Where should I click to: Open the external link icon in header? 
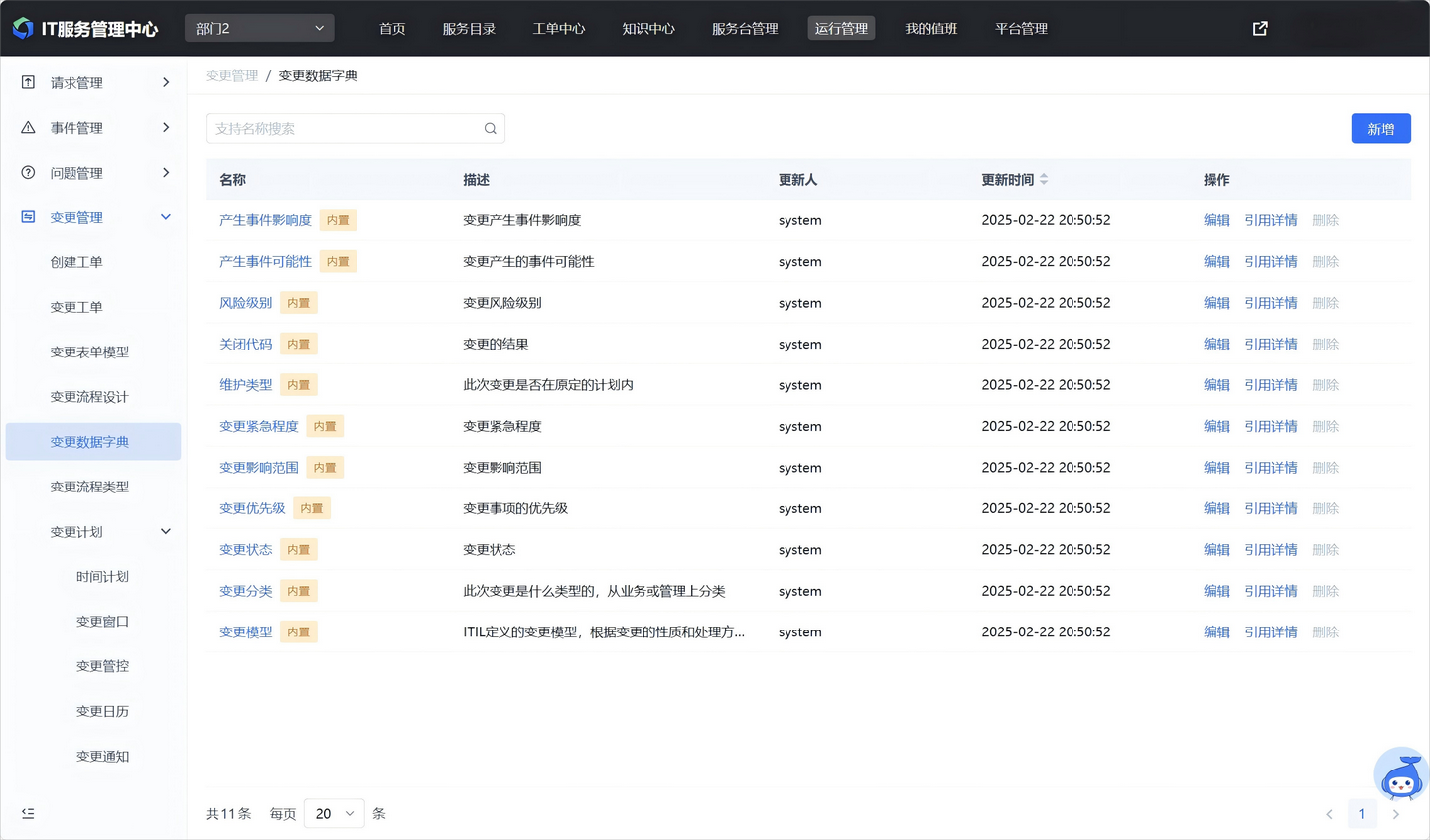pyautogui.click(x=1260, y=29)
